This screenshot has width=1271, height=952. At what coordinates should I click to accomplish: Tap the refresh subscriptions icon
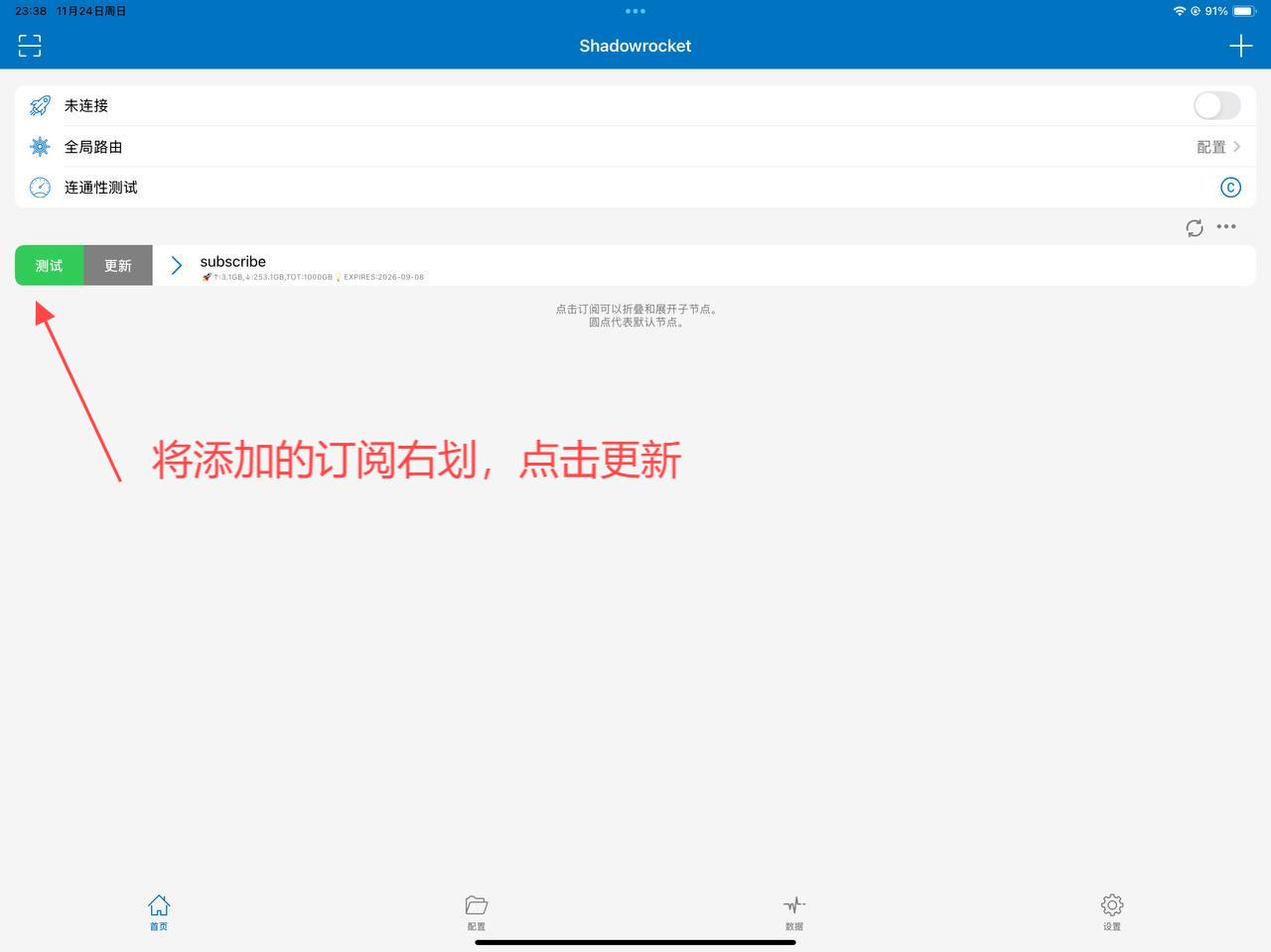click(x=1195, y=227)
